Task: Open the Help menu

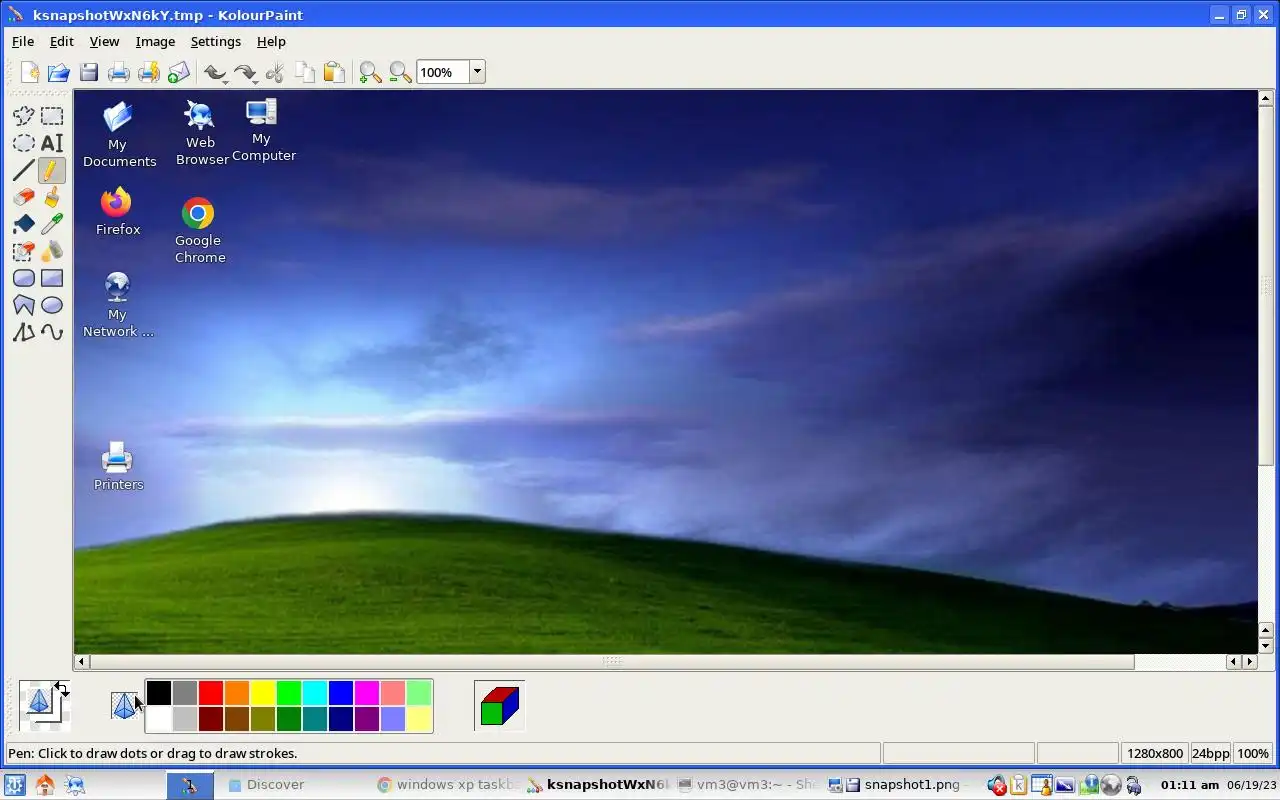Action: coord(271,41)
